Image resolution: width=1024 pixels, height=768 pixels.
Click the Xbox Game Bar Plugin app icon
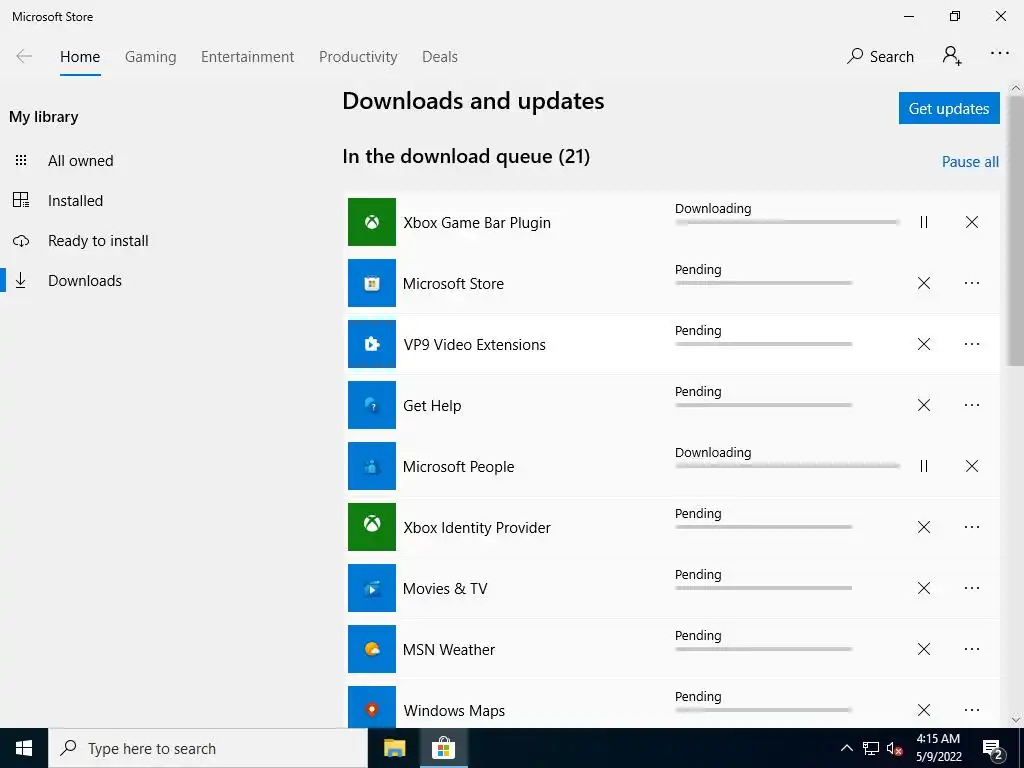click(x=372, y=222)
